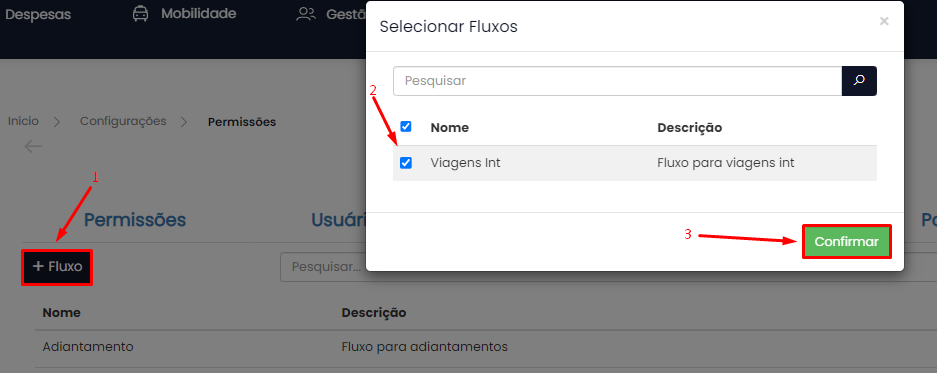Click the Mobilidade car icon

click(140, 14)
